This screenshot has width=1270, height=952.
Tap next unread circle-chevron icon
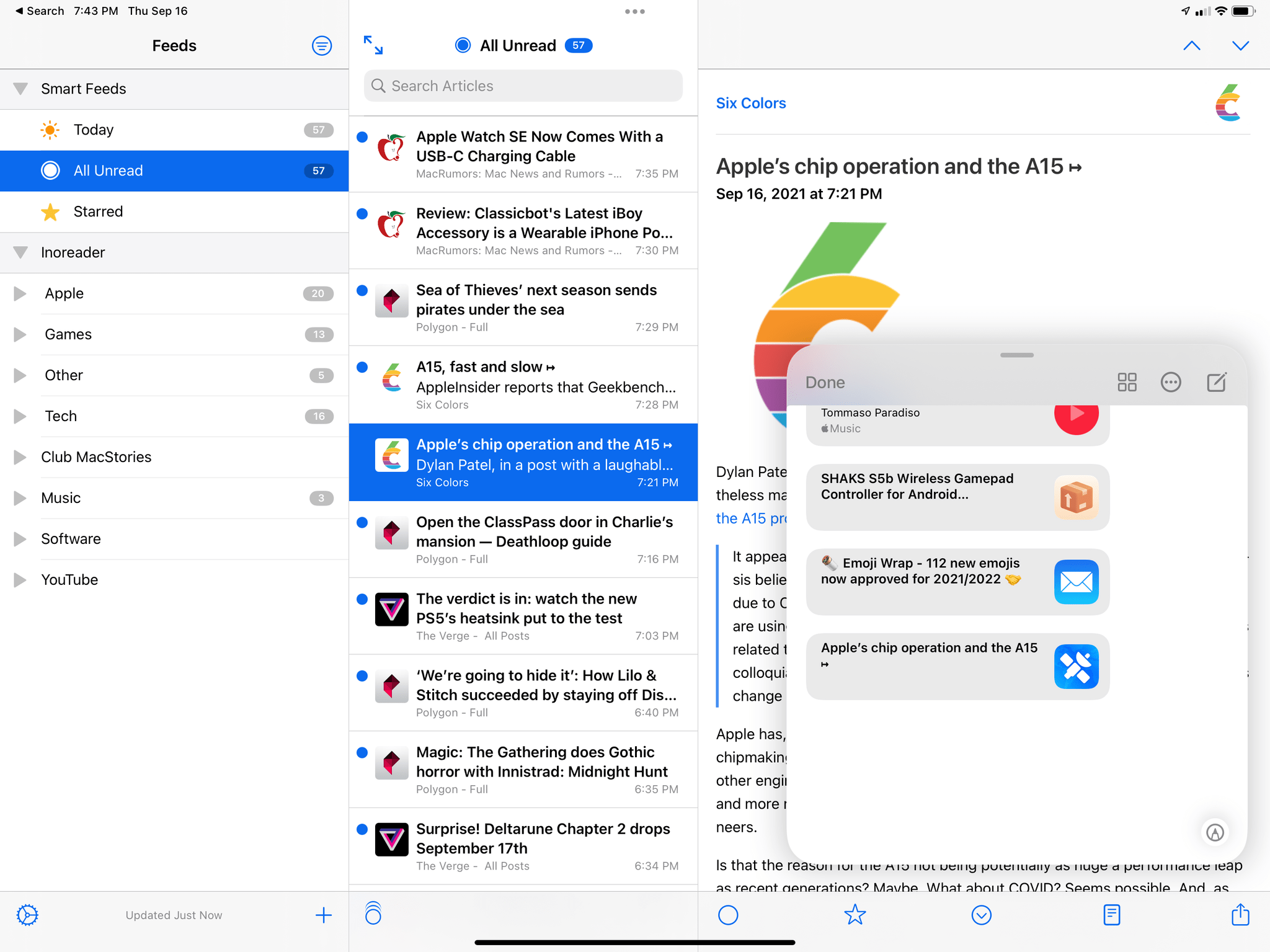981,915
